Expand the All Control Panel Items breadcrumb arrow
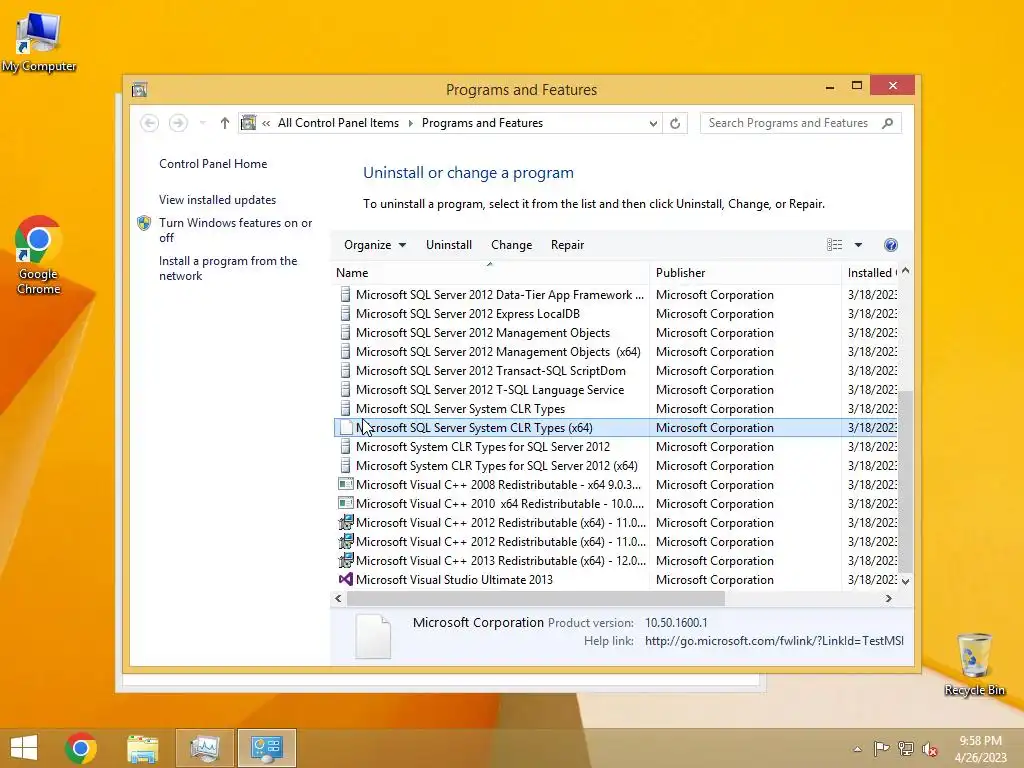This screenshot has height=768, width=1024. tap(410, 123)
